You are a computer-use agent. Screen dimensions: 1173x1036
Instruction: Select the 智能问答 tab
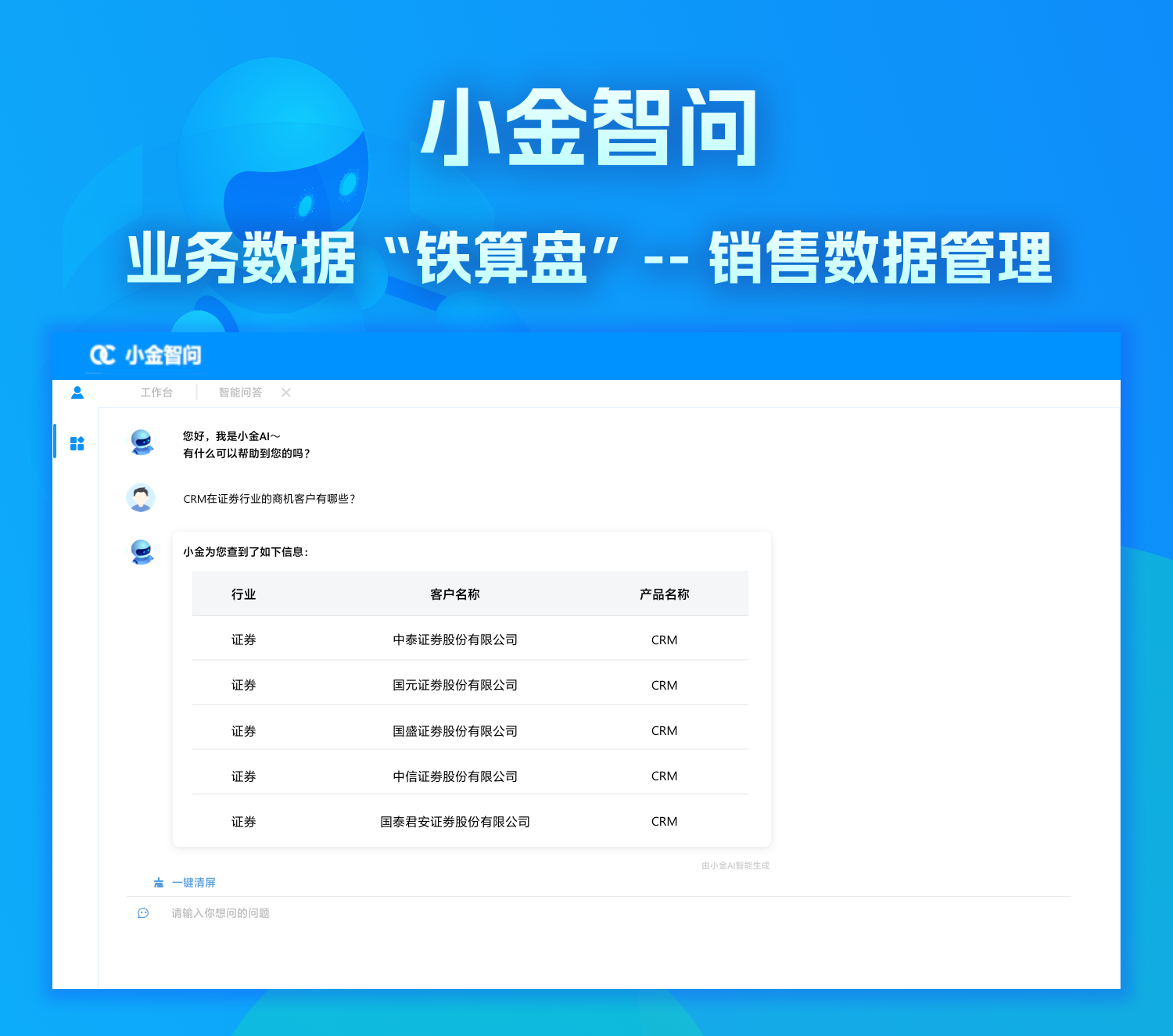coord(240,393)
